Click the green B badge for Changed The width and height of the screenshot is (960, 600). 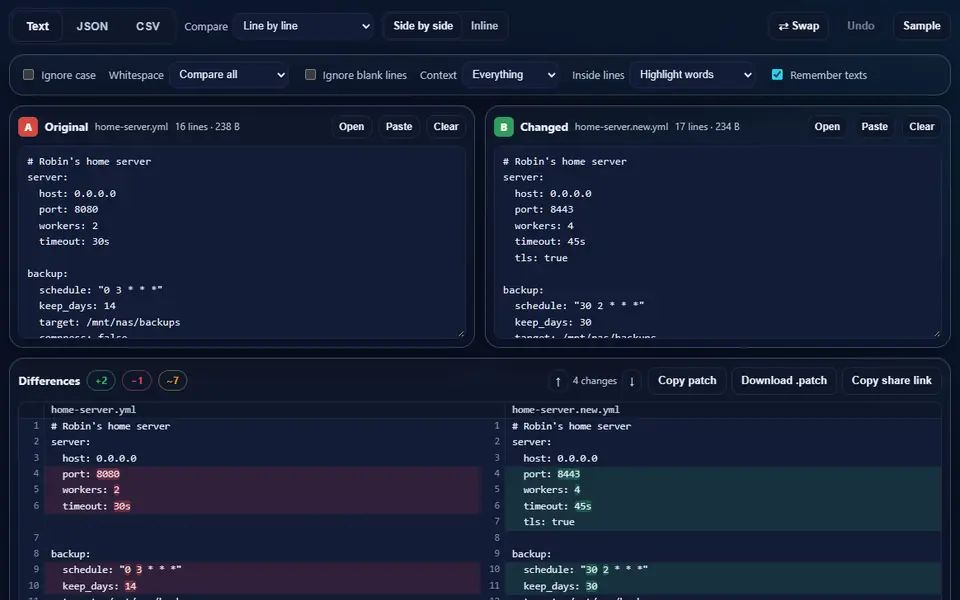point(503,127)
